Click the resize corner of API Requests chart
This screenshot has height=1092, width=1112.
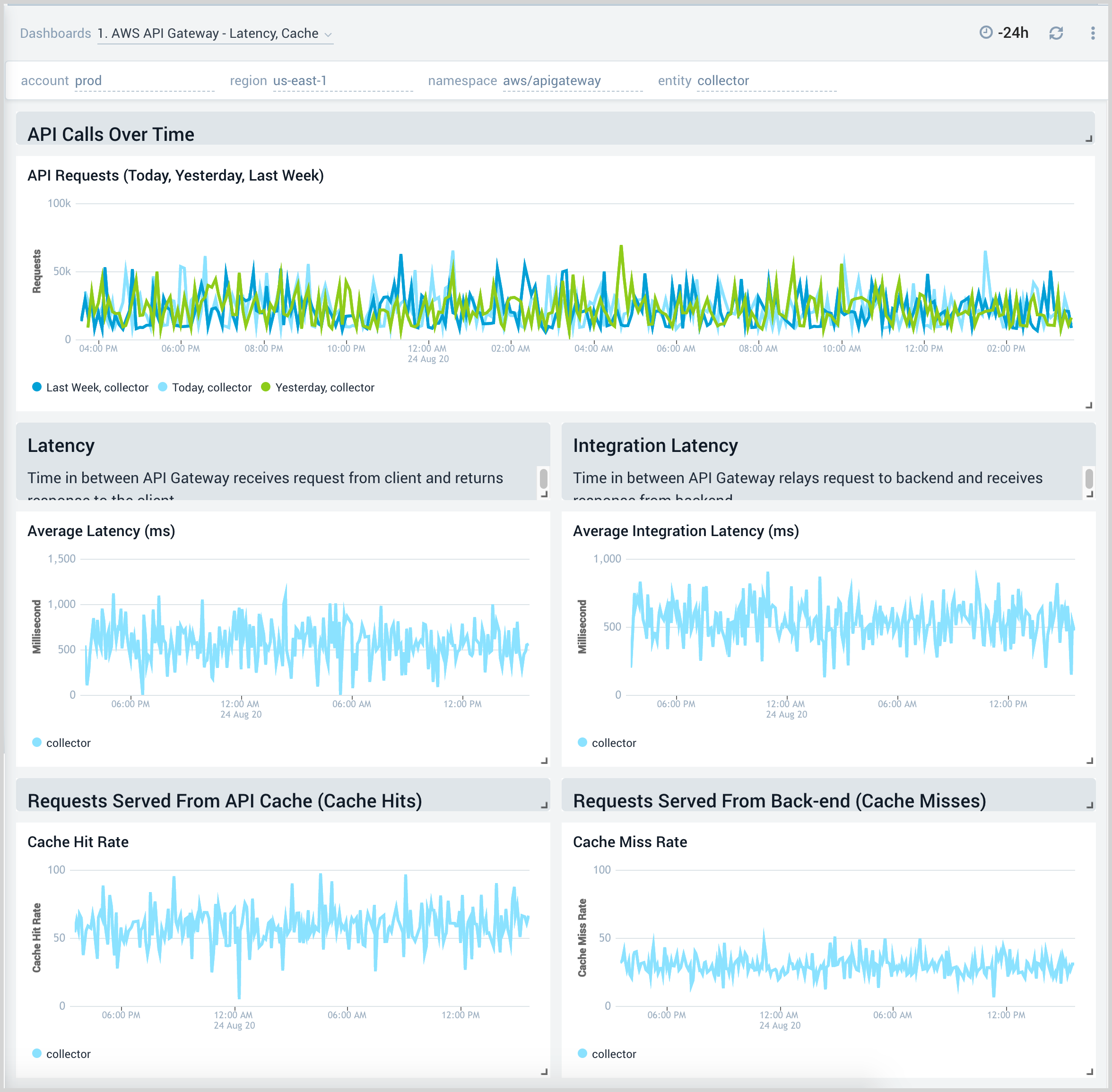coord(1088,405)
